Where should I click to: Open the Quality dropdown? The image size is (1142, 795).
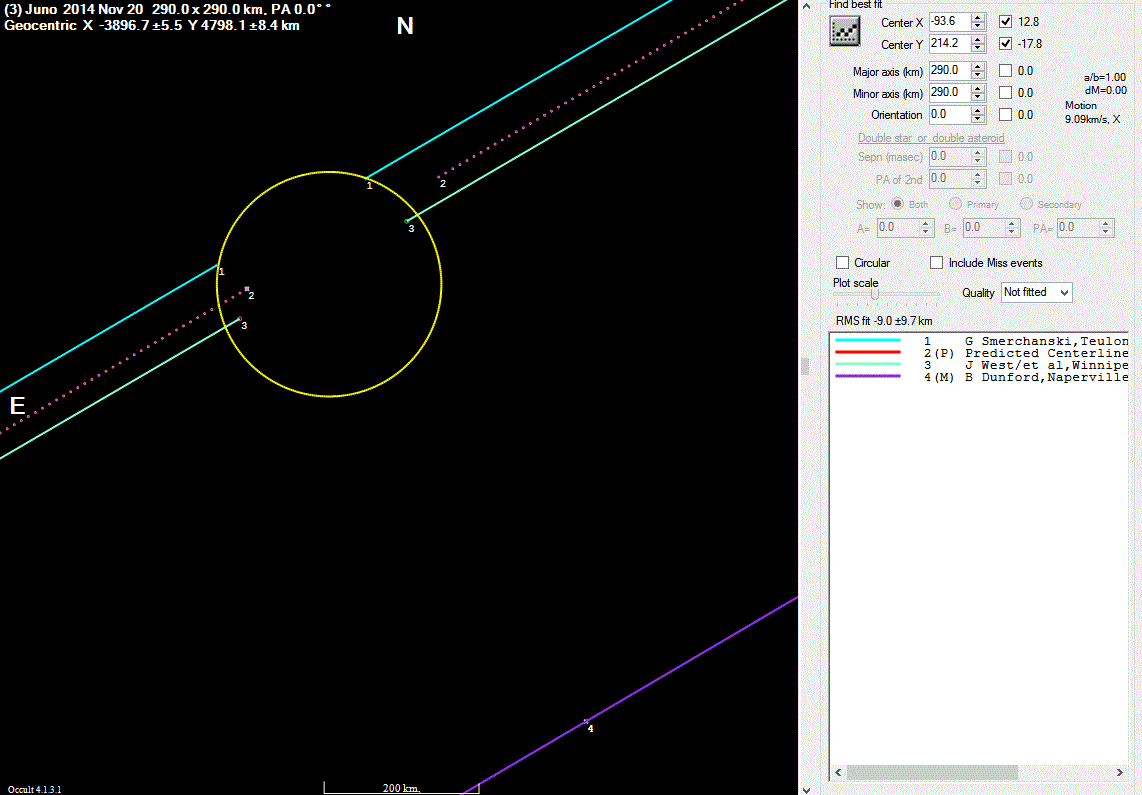[x=1036, y=293]
